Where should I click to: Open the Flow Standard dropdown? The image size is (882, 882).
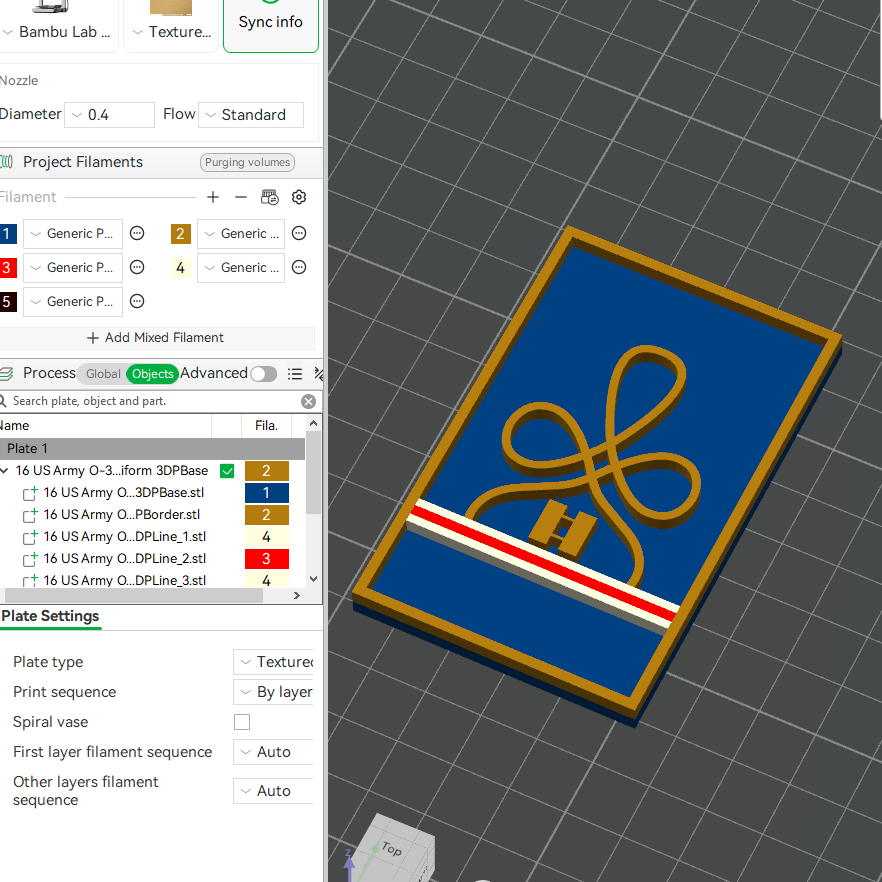pyautogui.click(x=251, y=115)
